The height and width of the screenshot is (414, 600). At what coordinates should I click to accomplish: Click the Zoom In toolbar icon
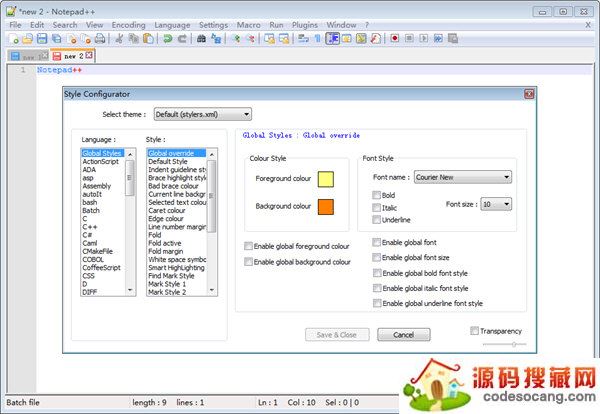(236, 39)
